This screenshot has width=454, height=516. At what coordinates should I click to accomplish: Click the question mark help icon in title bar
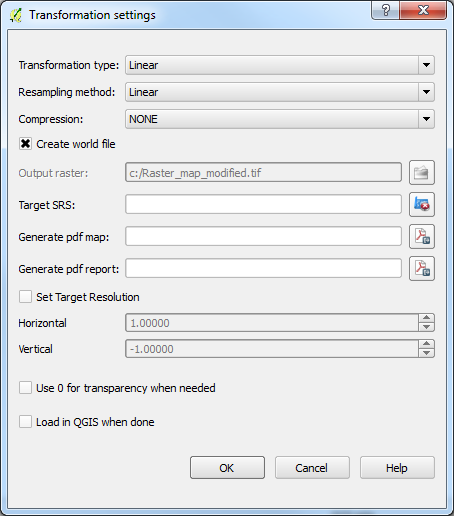pos(386,10)
